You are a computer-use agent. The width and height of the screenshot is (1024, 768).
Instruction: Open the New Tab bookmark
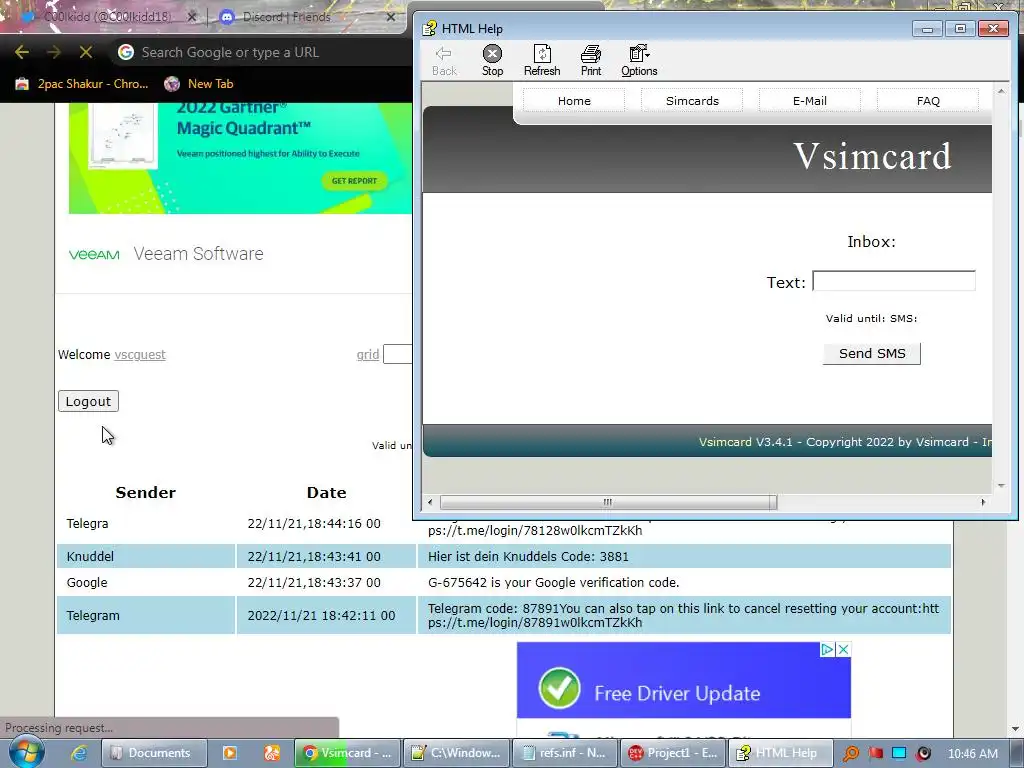199,84
